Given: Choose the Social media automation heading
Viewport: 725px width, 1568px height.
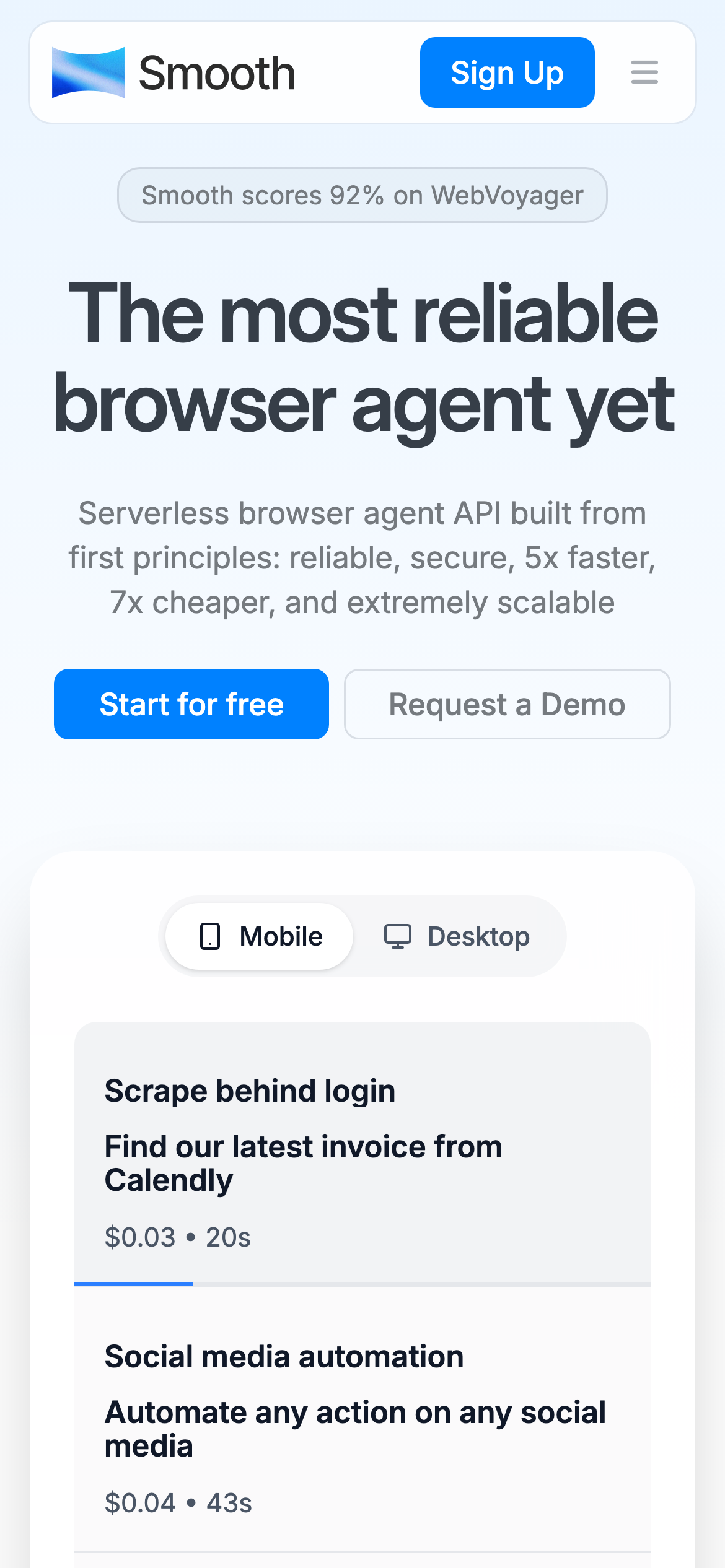Looking at the screenshot, I should (x=284, y=1357).
